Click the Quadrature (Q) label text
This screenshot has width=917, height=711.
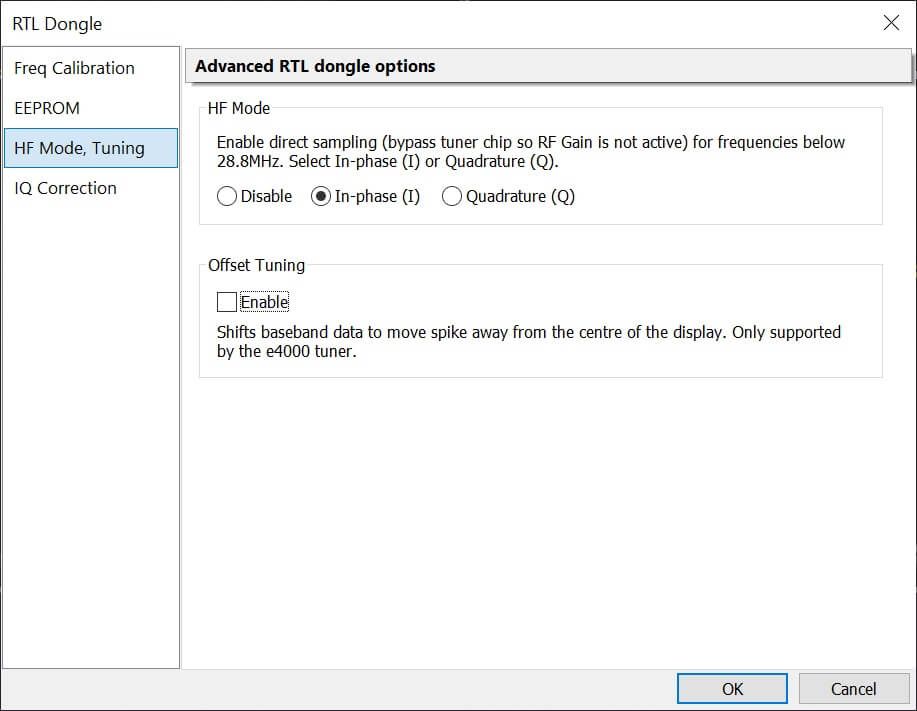pyautogui.click(x=520, y=197)
